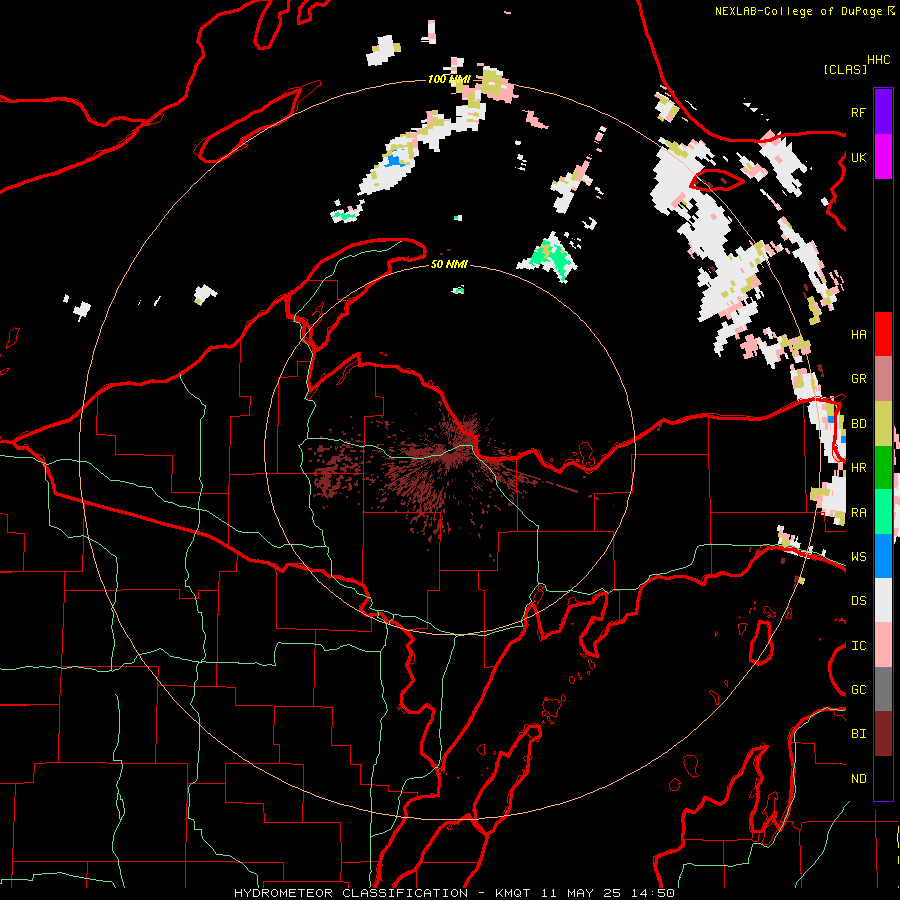This screenshot has width=900, height=900.
Task: Click the IC legend label
Action: point(858,645)
